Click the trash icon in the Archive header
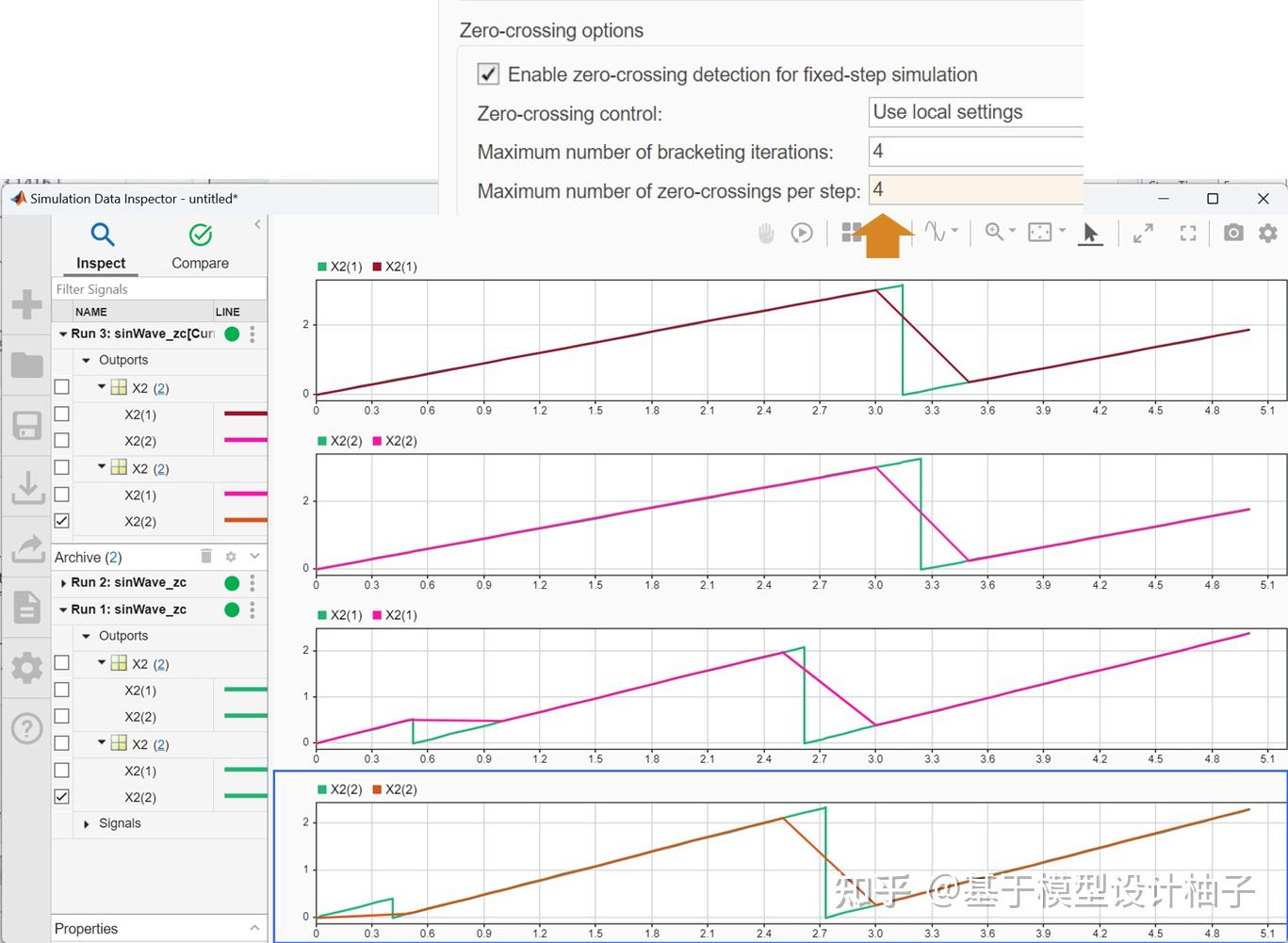1288x943 pixels. click(206, 557)
